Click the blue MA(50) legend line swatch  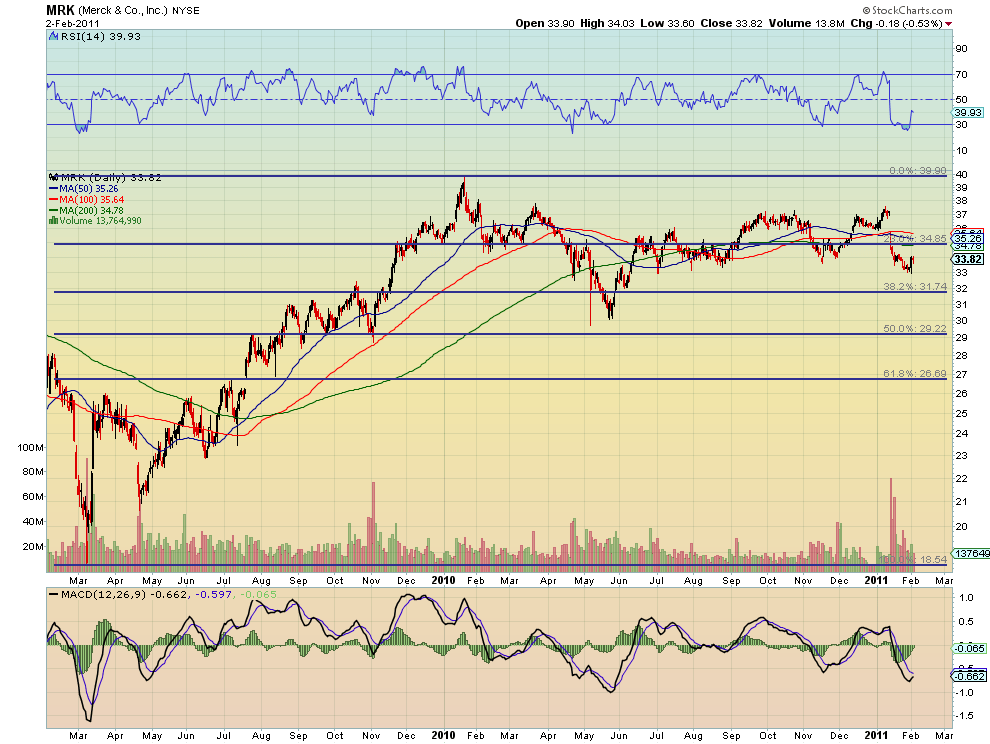coord(54,189)
